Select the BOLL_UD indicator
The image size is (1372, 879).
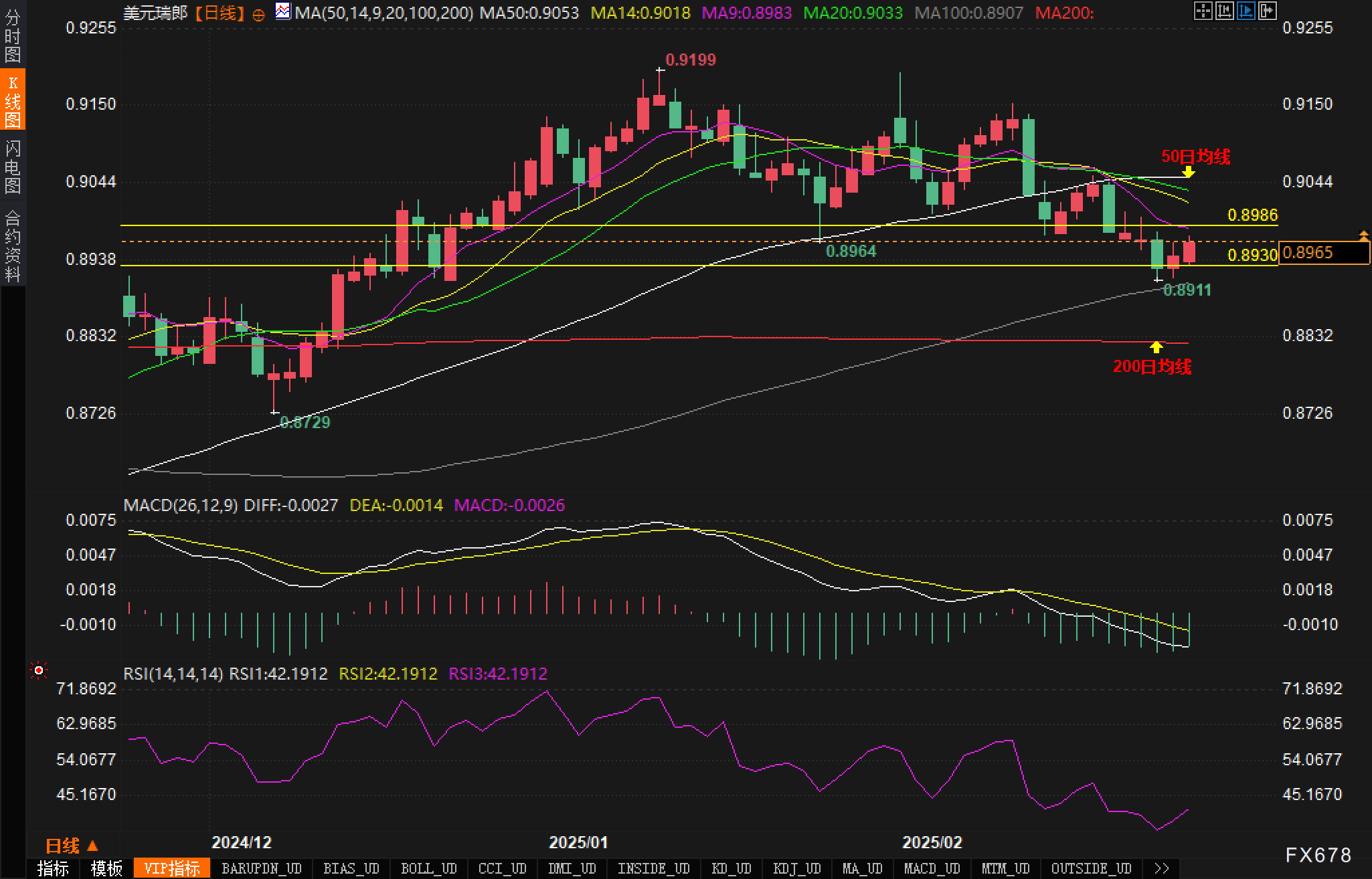click(428, 868)
